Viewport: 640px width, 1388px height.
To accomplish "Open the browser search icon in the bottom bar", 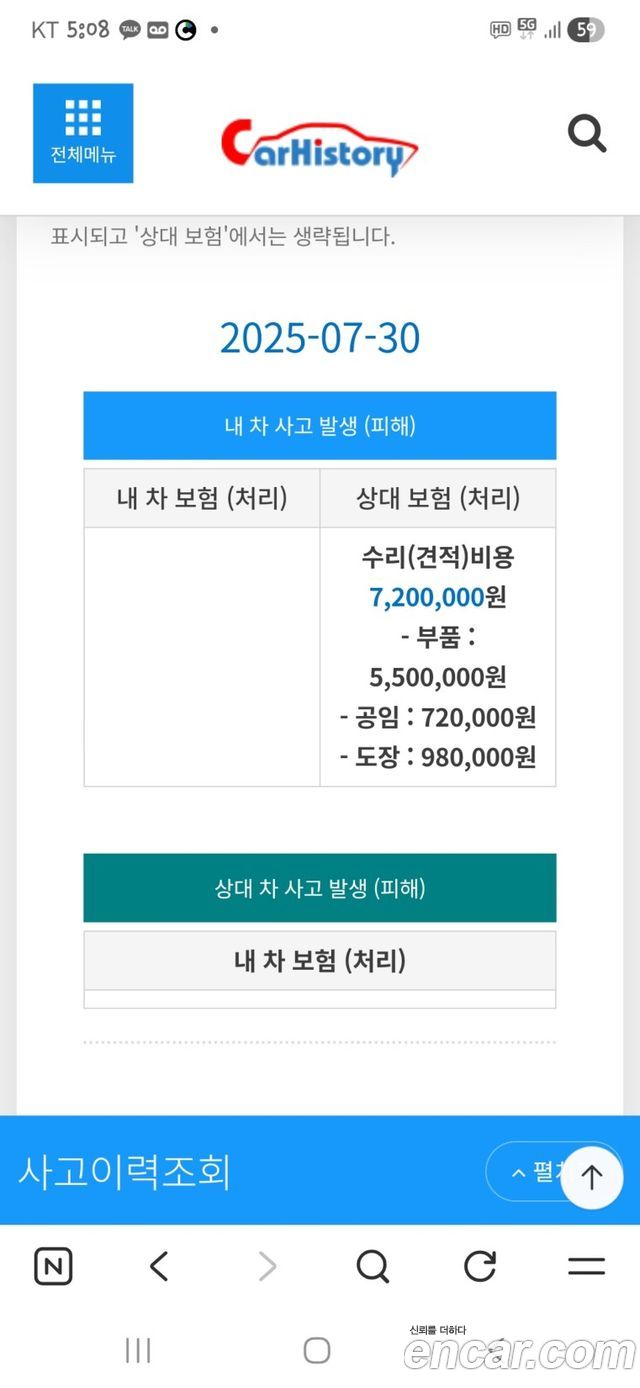I will click(x=373, y=1267).
